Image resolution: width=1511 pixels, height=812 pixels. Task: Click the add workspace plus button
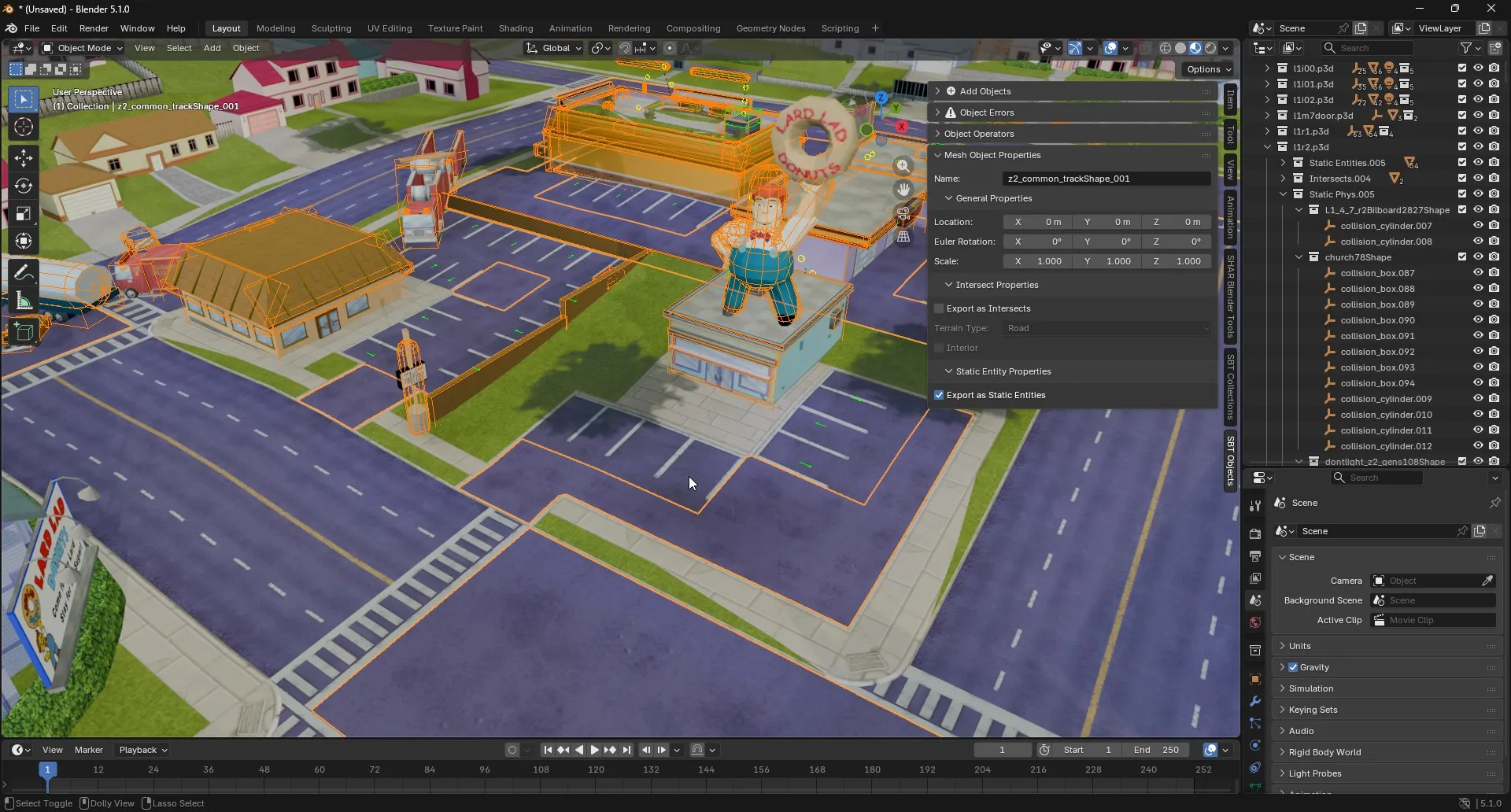pos(875,28)
